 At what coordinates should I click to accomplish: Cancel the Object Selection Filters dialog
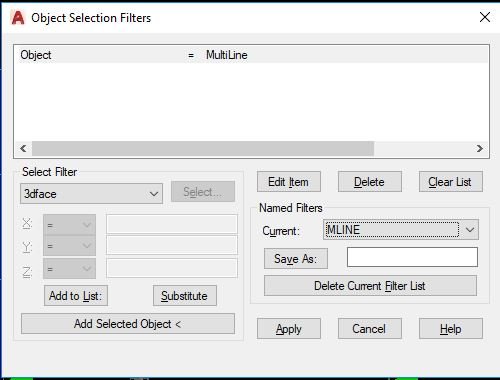(370, 329)
